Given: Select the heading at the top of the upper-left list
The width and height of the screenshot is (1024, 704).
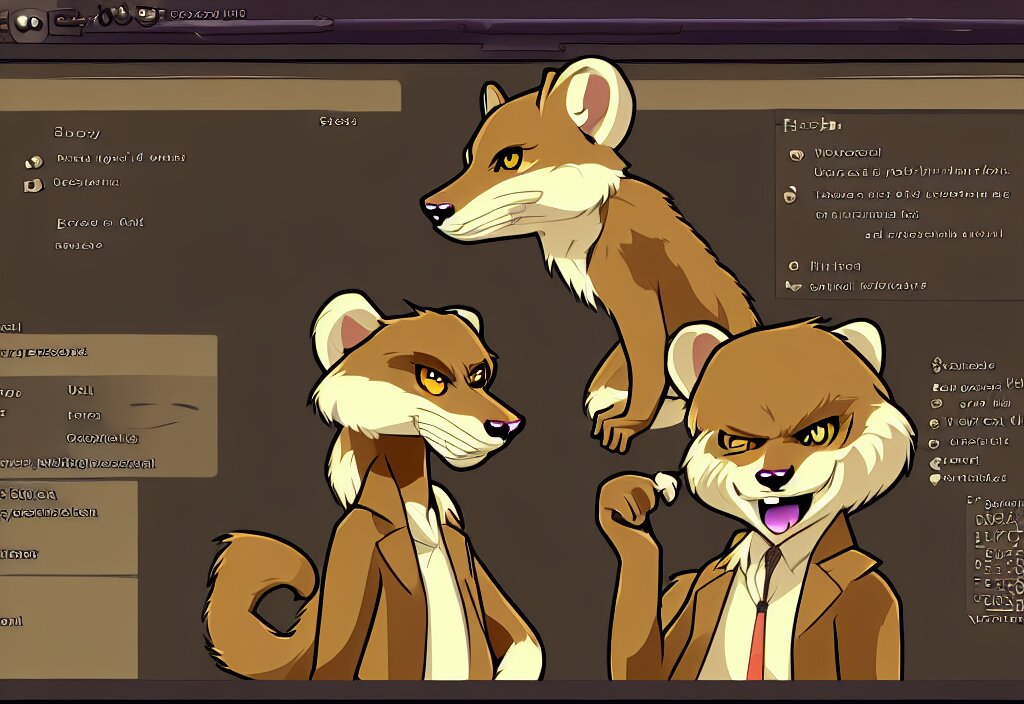Looking at the screenshot, I should coord(77,133).
